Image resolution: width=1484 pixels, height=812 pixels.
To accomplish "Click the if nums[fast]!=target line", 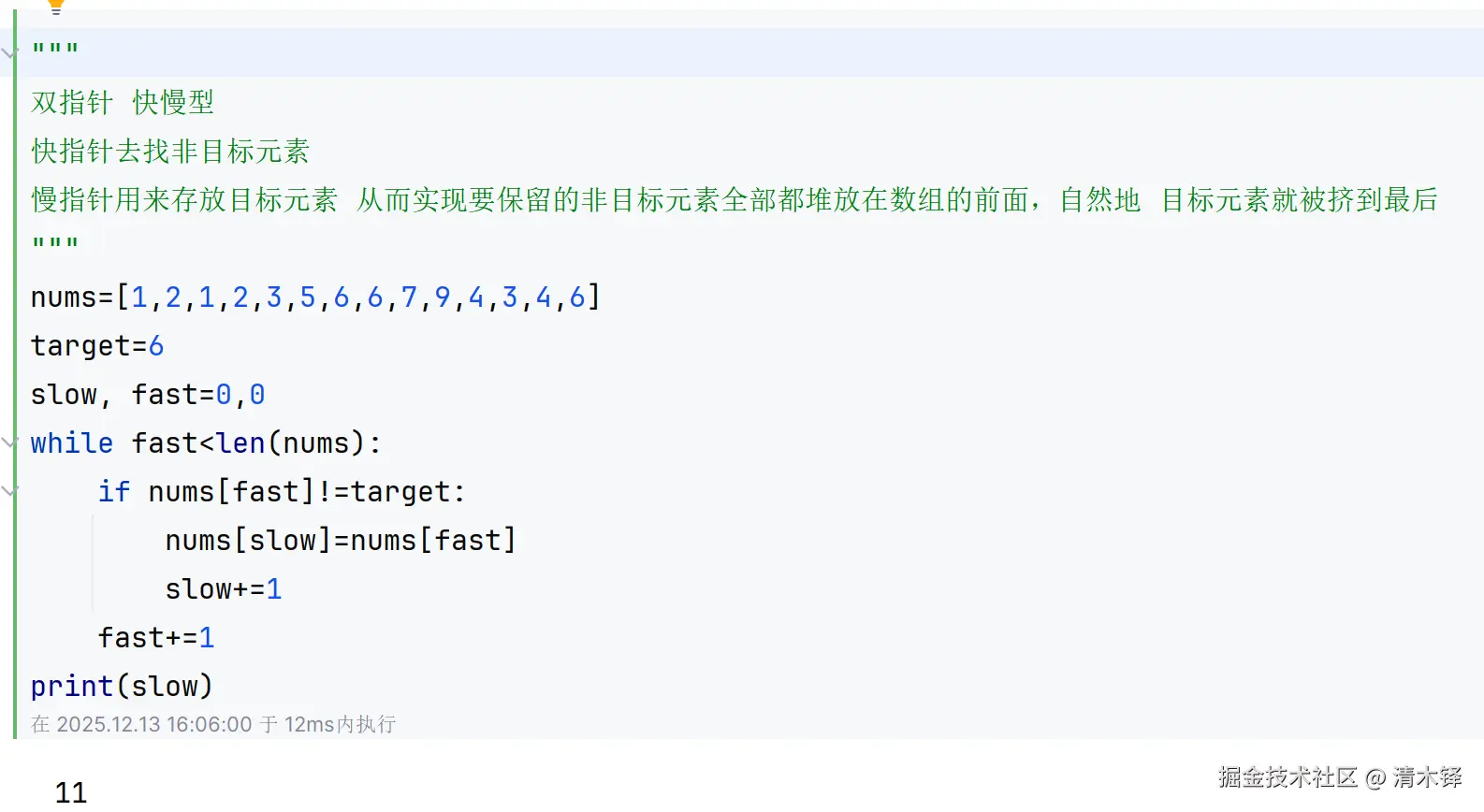I will [282, 491].
